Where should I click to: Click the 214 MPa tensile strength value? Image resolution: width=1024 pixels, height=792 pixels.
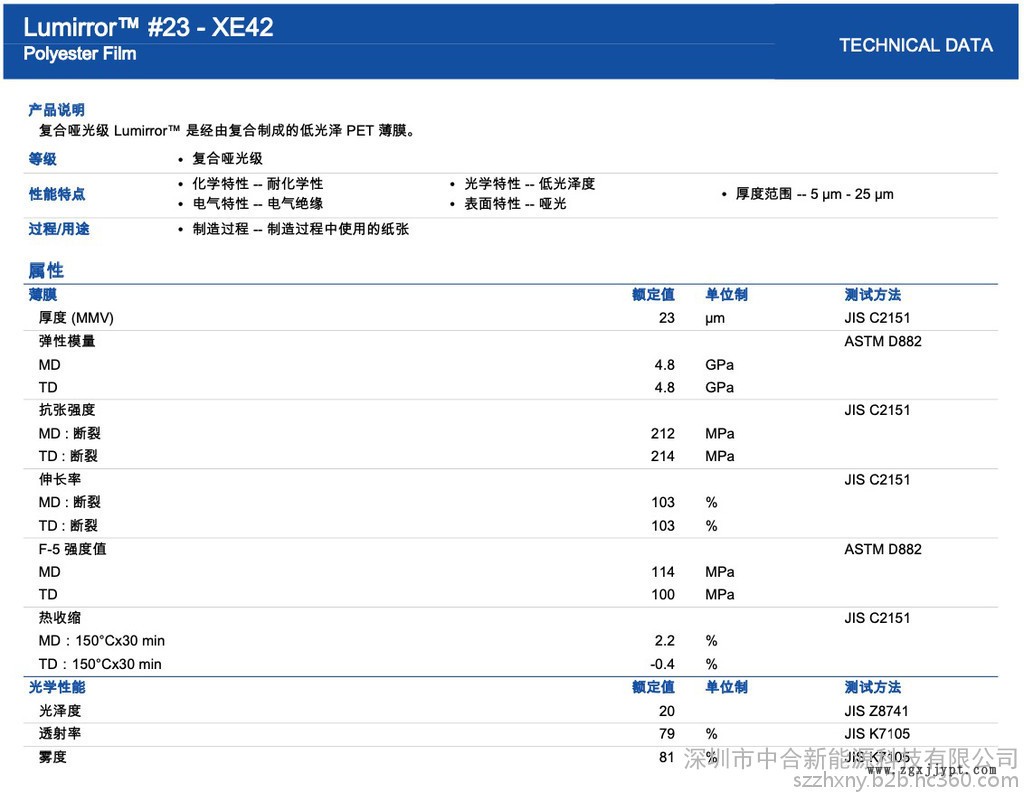click(x=662, y=456)
